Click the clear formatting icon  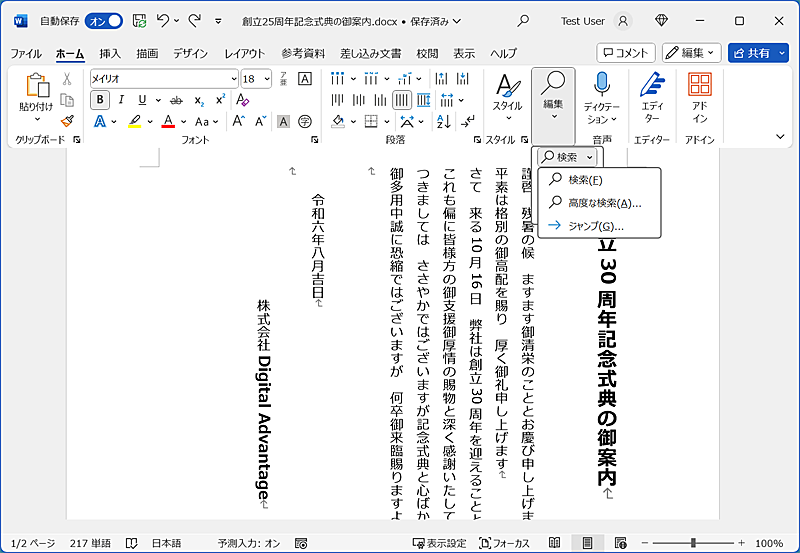[x=243, y=100]
